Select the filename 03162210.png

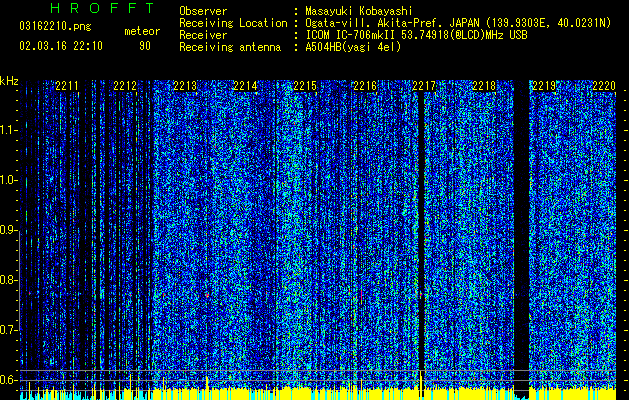(x=55, y=27)
